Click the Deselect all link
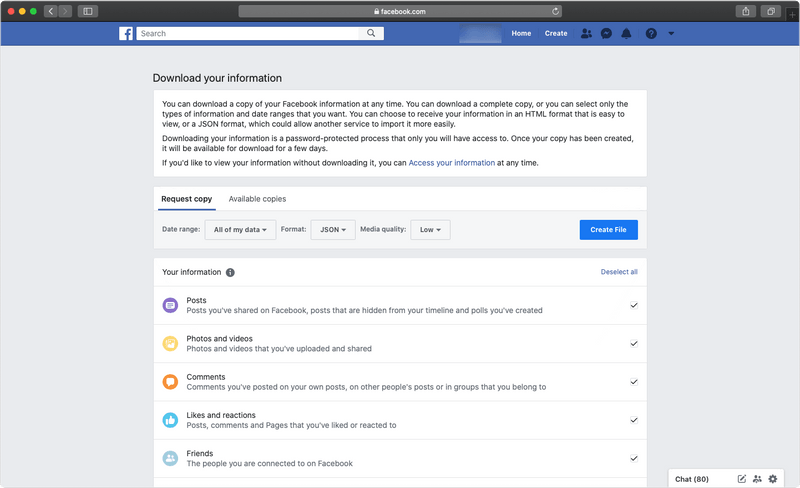Viewport: 800px width, 488px height. point(619,272)
